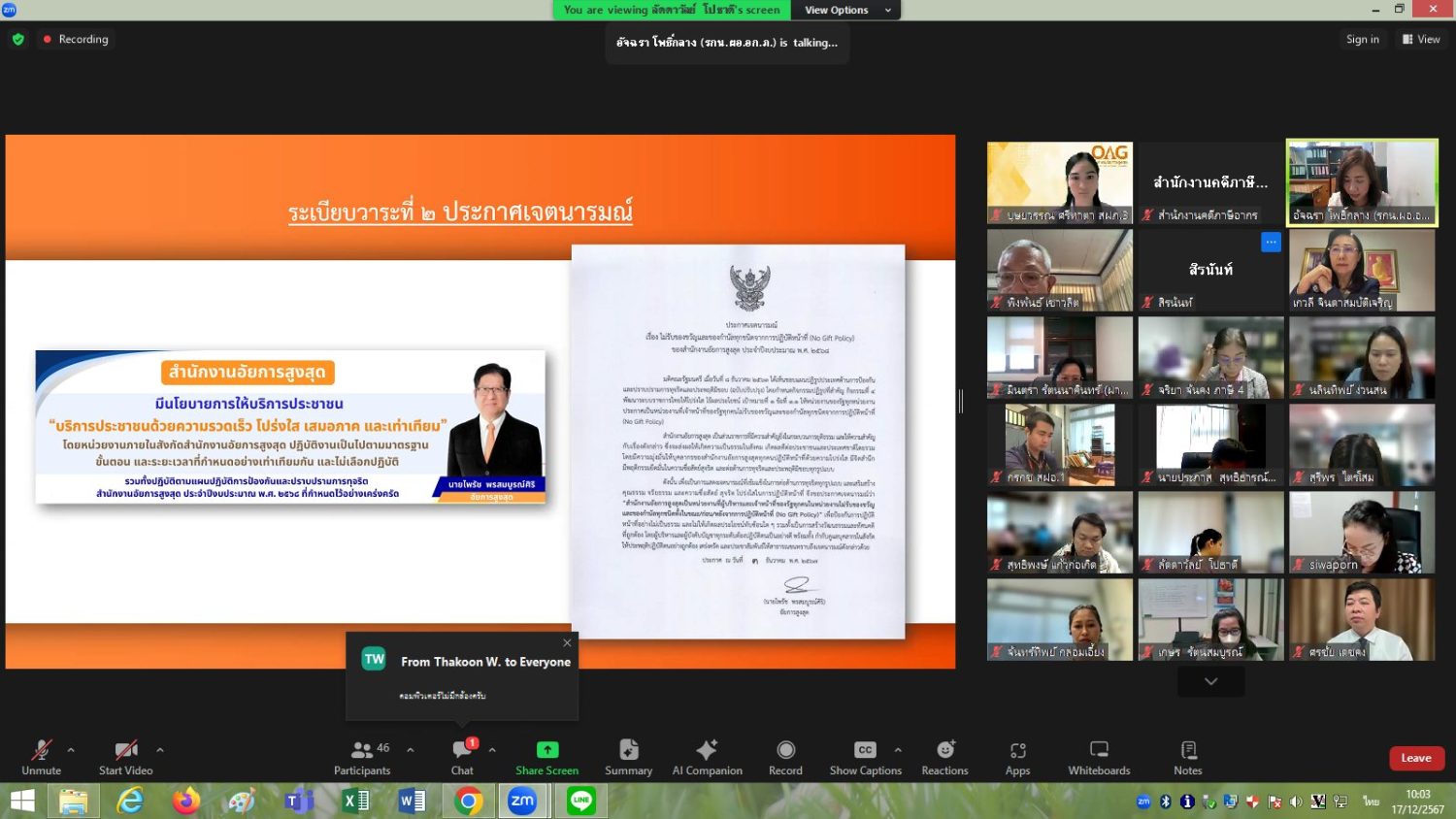Click Sign in link
Image resolution: width=1456 pixels, height=819 pixels.
point(1362,39)
